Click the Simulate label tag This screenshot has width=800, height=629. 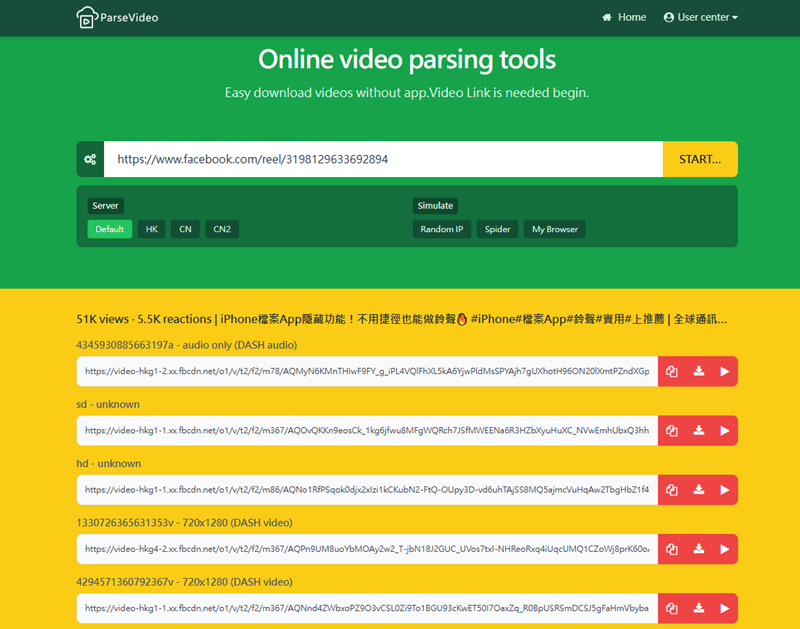click(435, 206)
